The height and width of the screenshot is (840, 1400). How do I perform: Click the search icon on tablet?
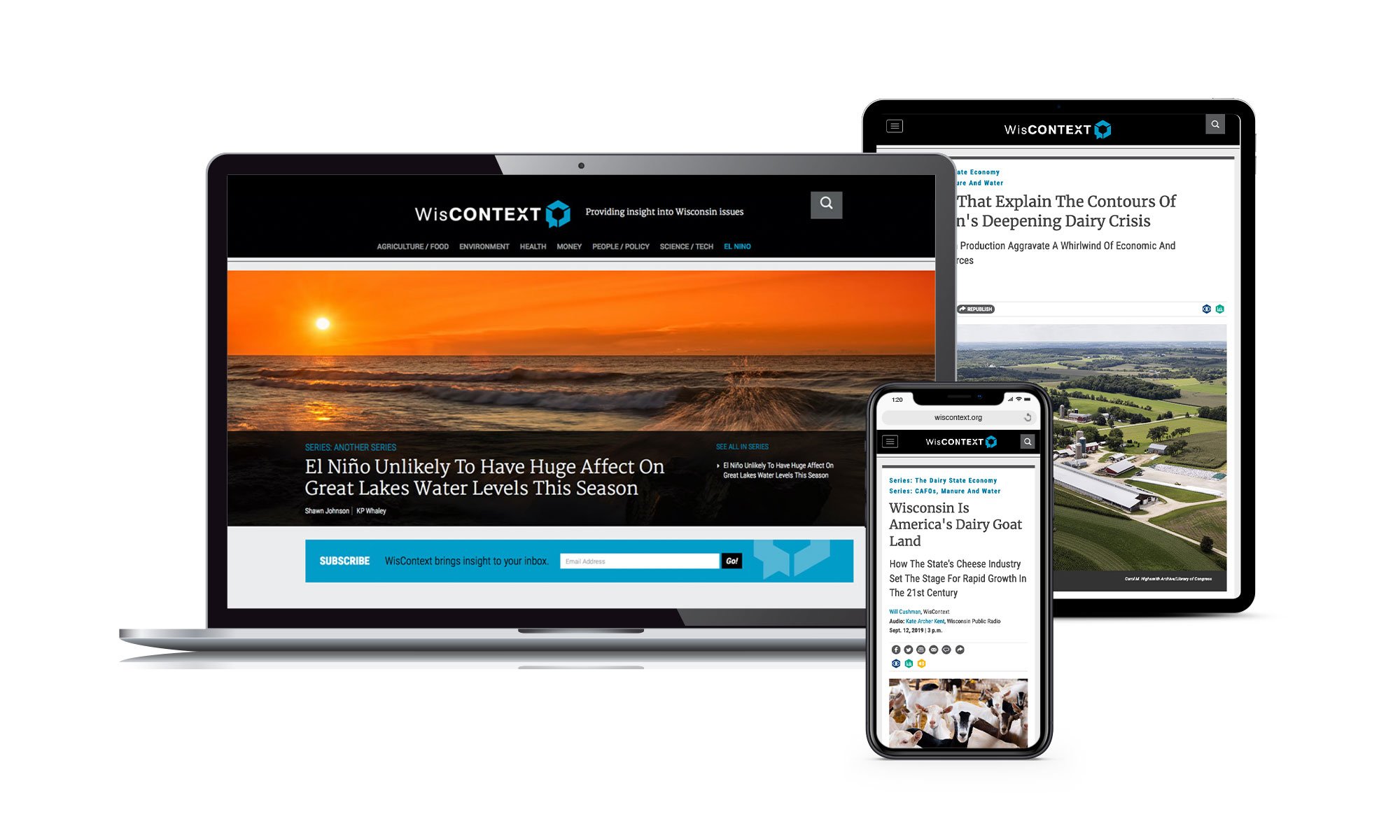click(x=1215, y=124)
